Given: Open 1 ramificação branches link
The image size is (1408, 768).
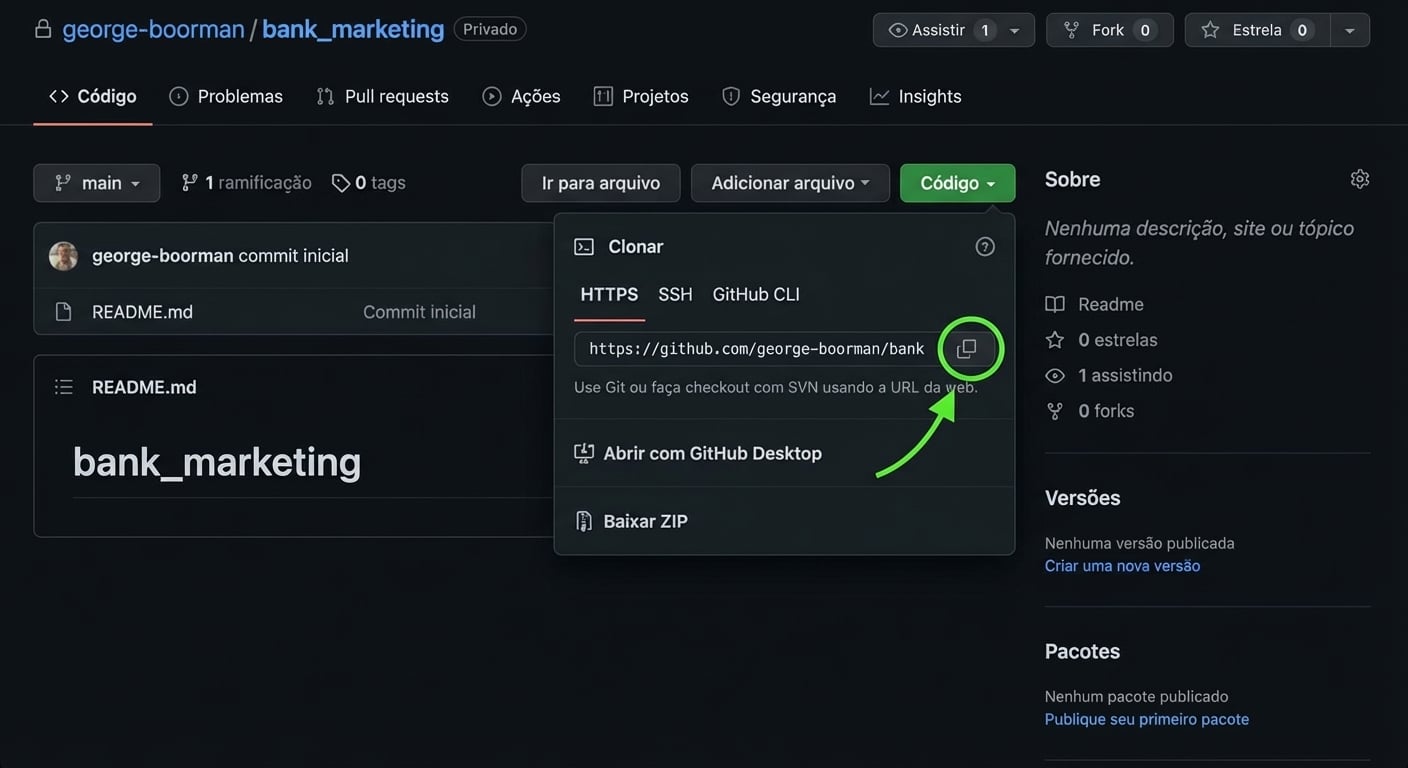Looking at the screenshot, I should tap(246, 183).
